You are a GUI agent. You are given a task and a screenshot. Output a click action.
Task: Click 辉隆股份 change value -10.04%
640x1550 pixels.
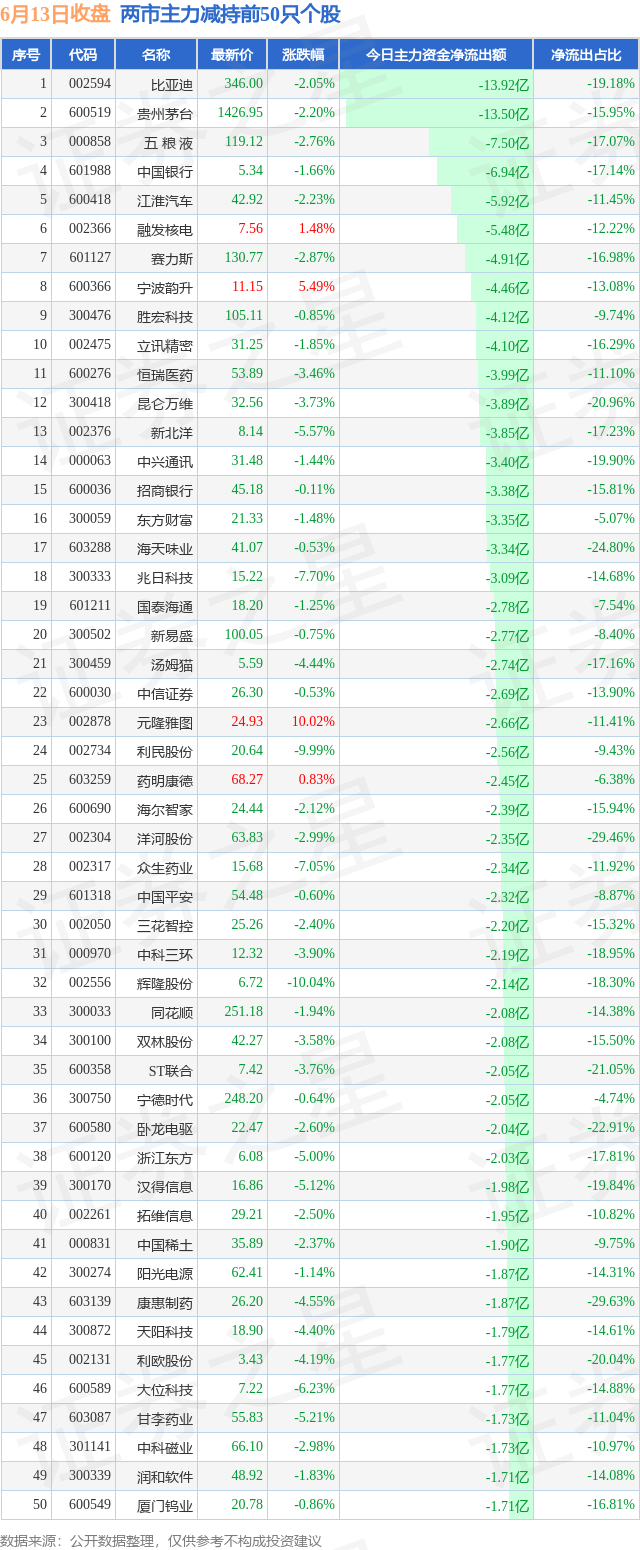click(311, 983)
